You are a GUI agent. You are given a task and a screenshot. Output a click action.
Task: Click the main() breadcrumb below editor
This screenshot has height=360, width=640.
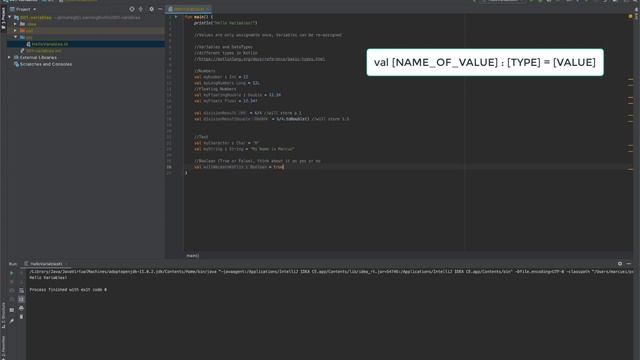coord(193,256)
